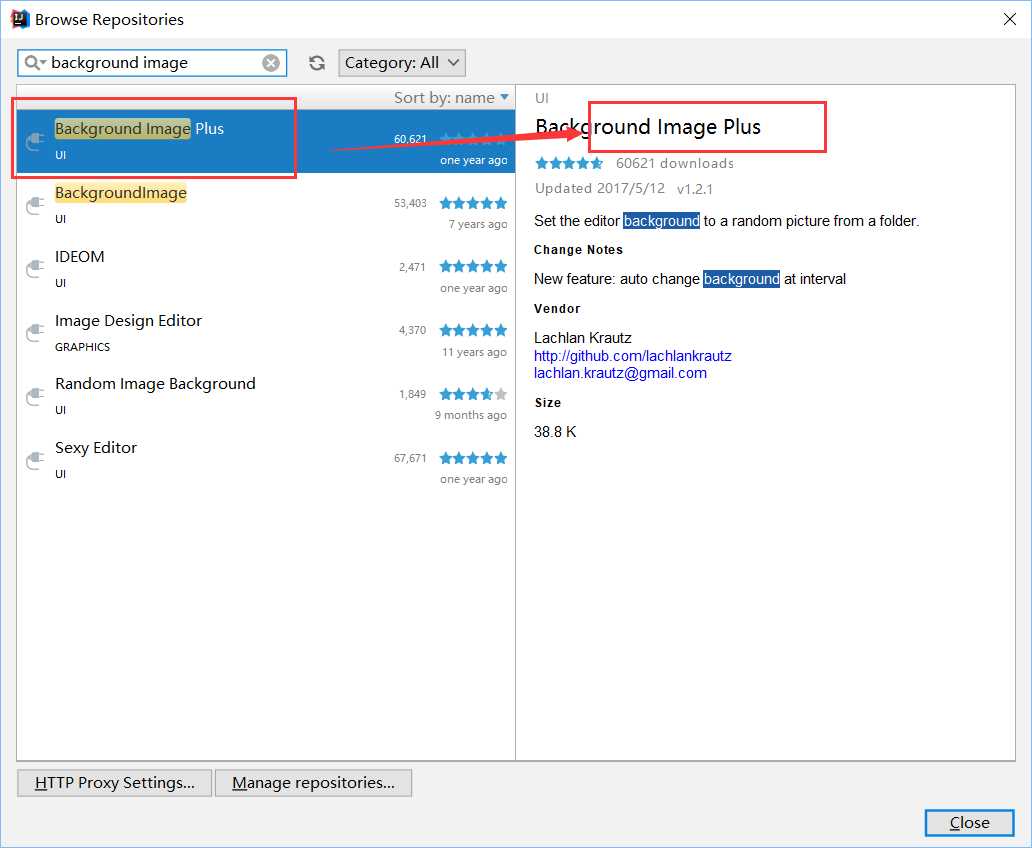Click the plug icon beside Sexy Editor
1032x848 pixels.
35,460
